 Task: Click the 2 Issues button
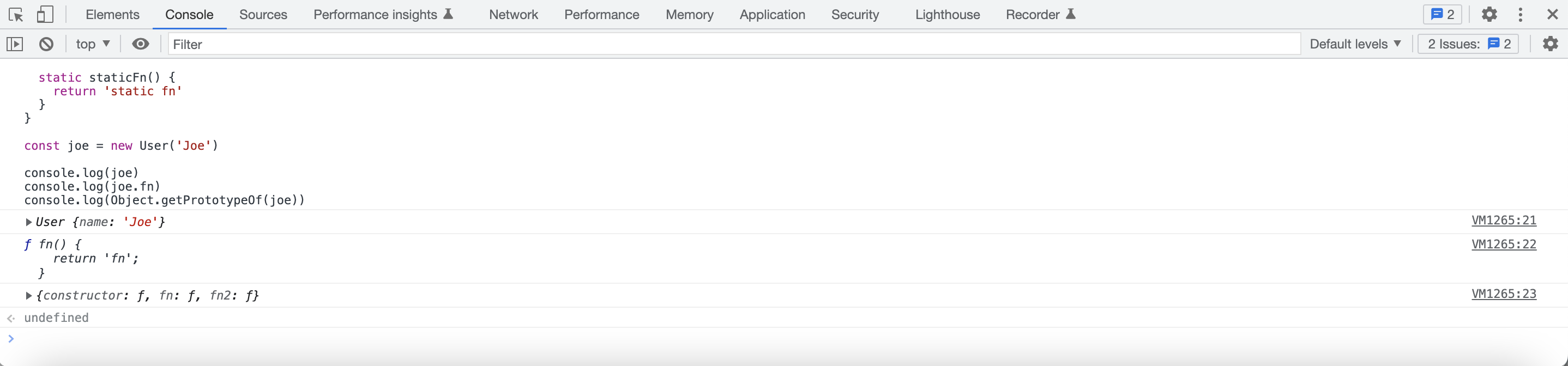pyautogui.click(x=1468, y=44)
